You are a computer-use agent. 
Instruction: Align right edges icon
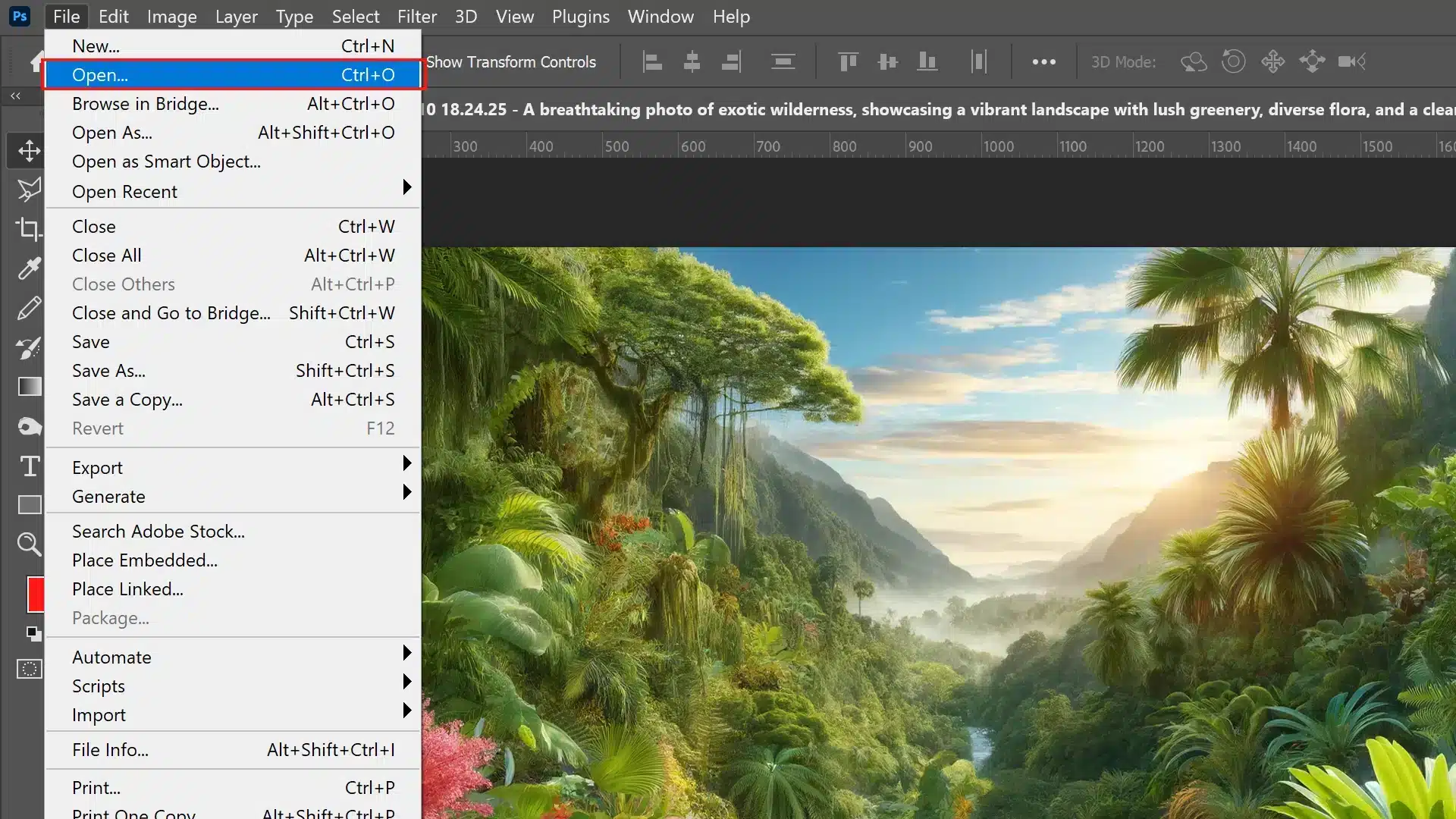tap(731, 61)
